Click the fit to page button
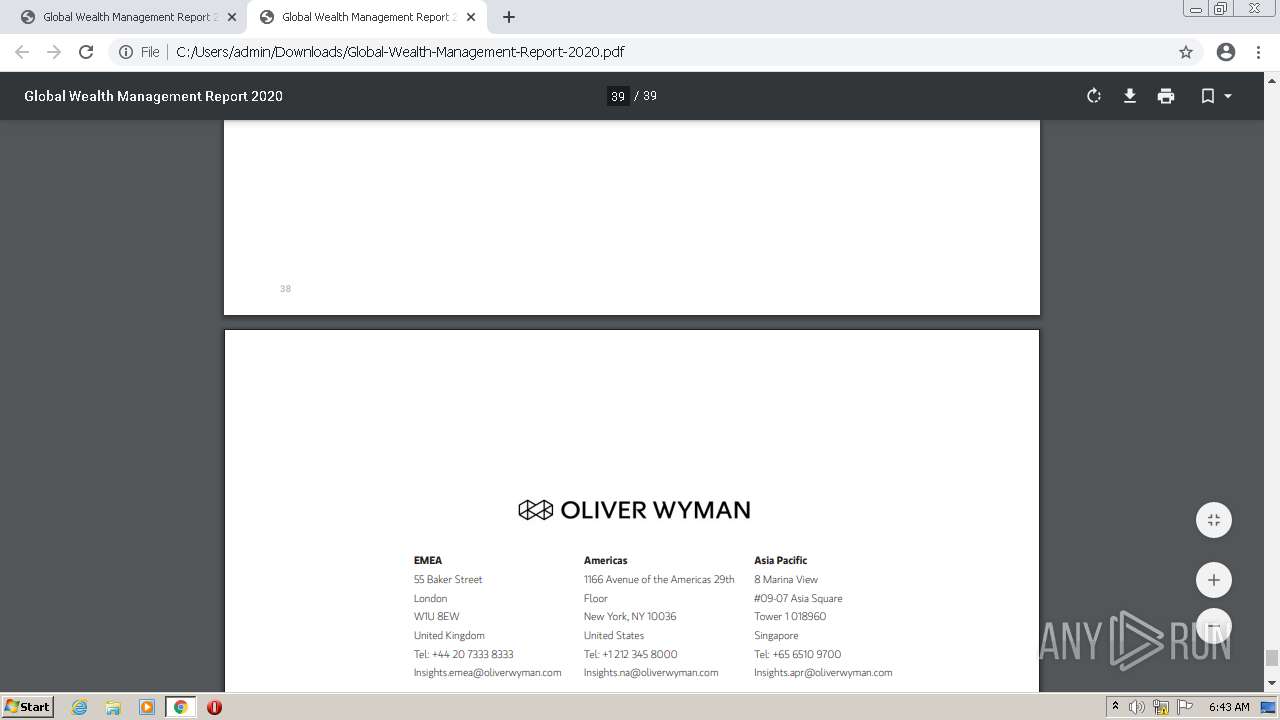The image size is (1280, 720). click(1214, 520)
